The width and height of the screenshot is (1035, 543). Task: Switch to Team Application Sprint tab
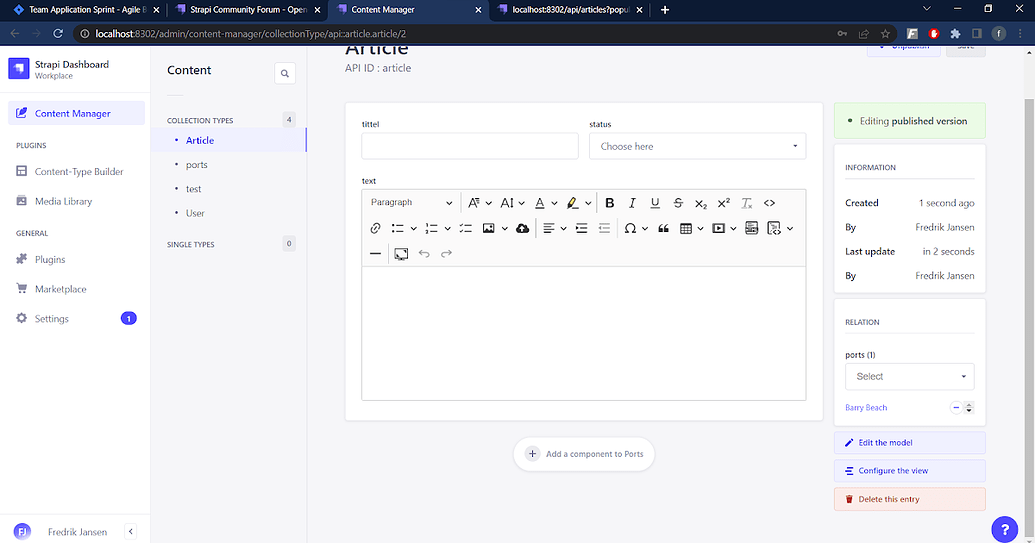tap(86, 10)
